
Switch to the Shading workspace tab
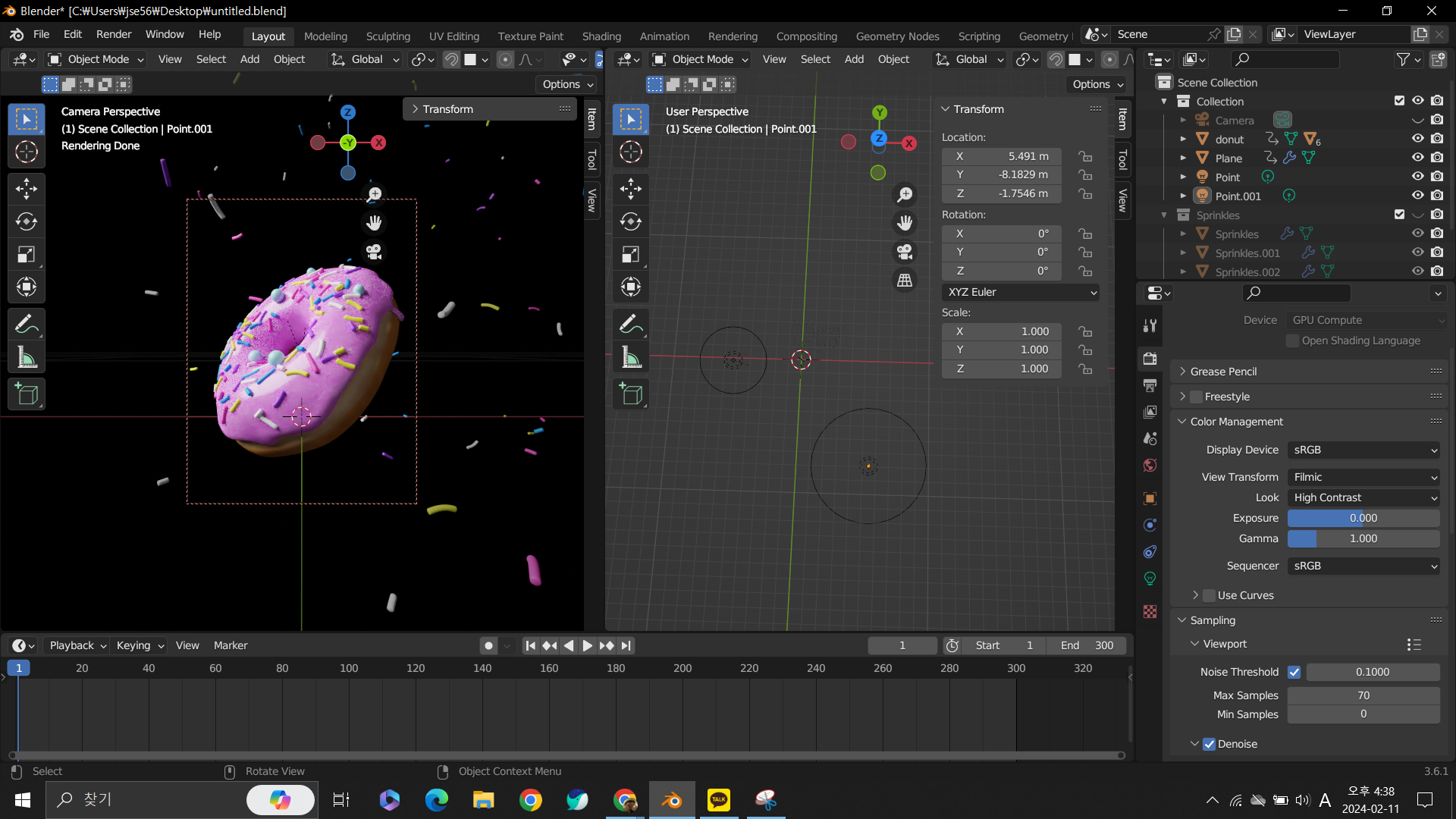coord(601,36)
